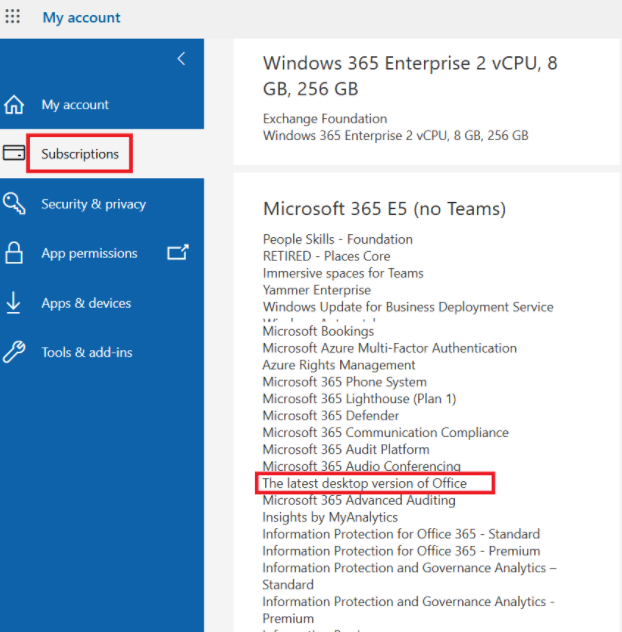Click Information Protection and Governance Analytics - Premium
Viewport: 622px width, 632px height.
click(x=409, y=610)
